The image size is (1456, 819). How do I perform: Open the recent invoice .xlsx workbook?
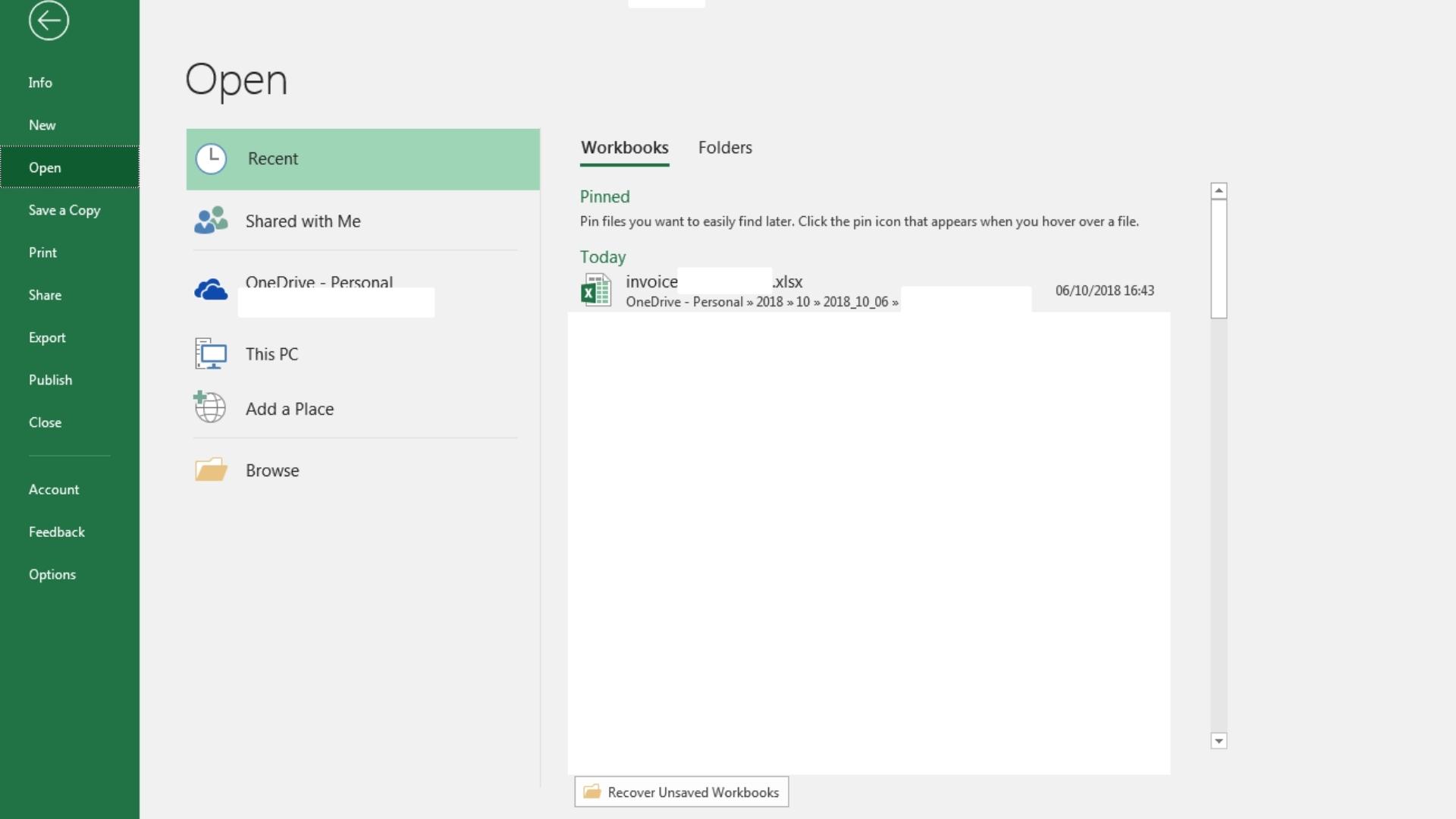869,290
